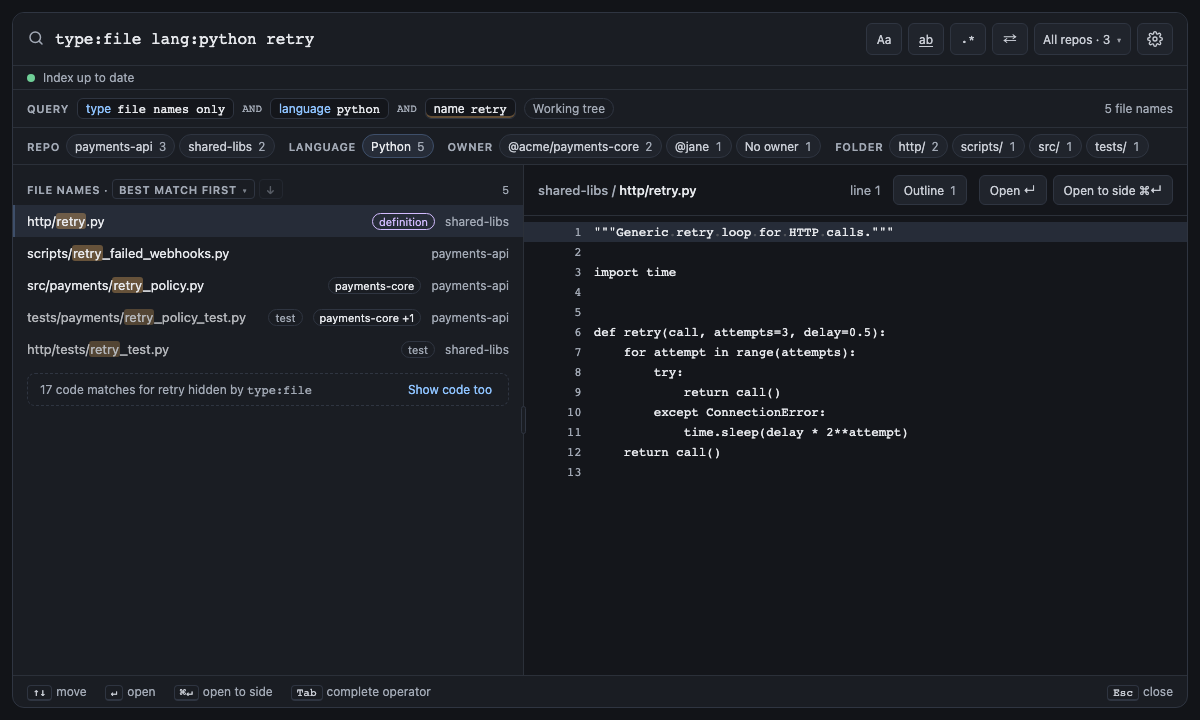Click the 'def retry(call, attempts=3, delay=0.5):' line
1200x720 pixels.
[740, 332]
